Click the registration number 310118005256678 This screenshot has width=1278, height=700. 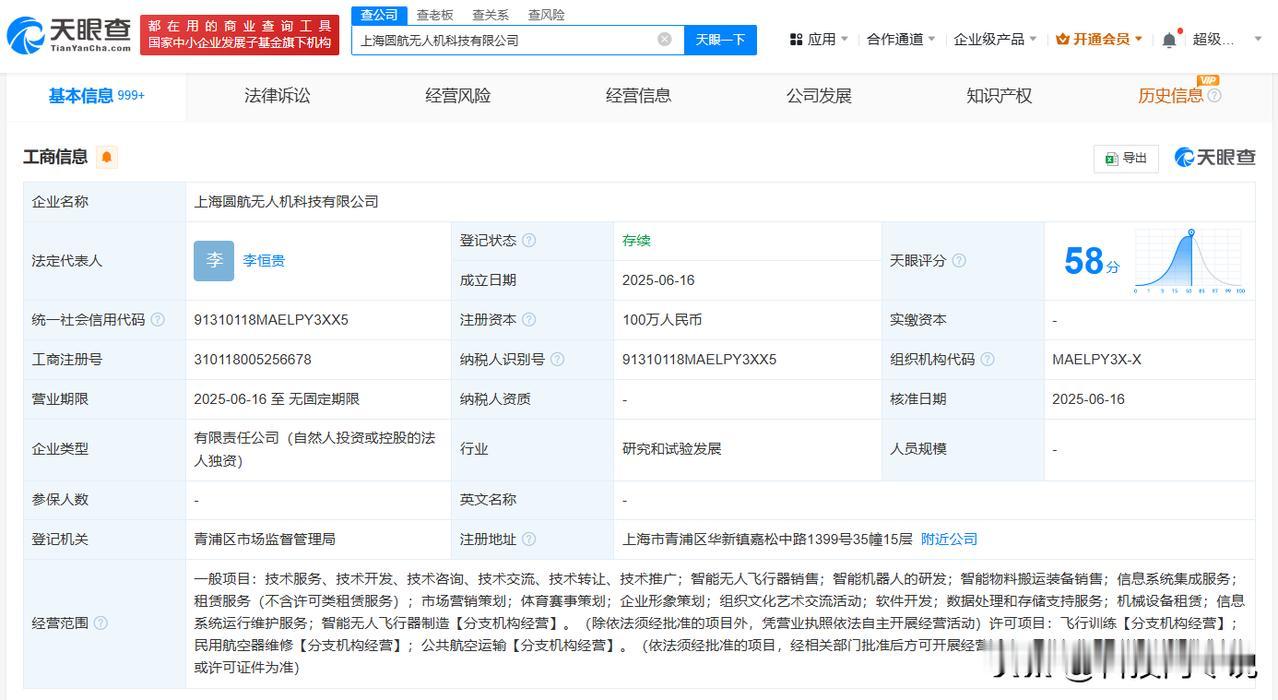(252, 359)
